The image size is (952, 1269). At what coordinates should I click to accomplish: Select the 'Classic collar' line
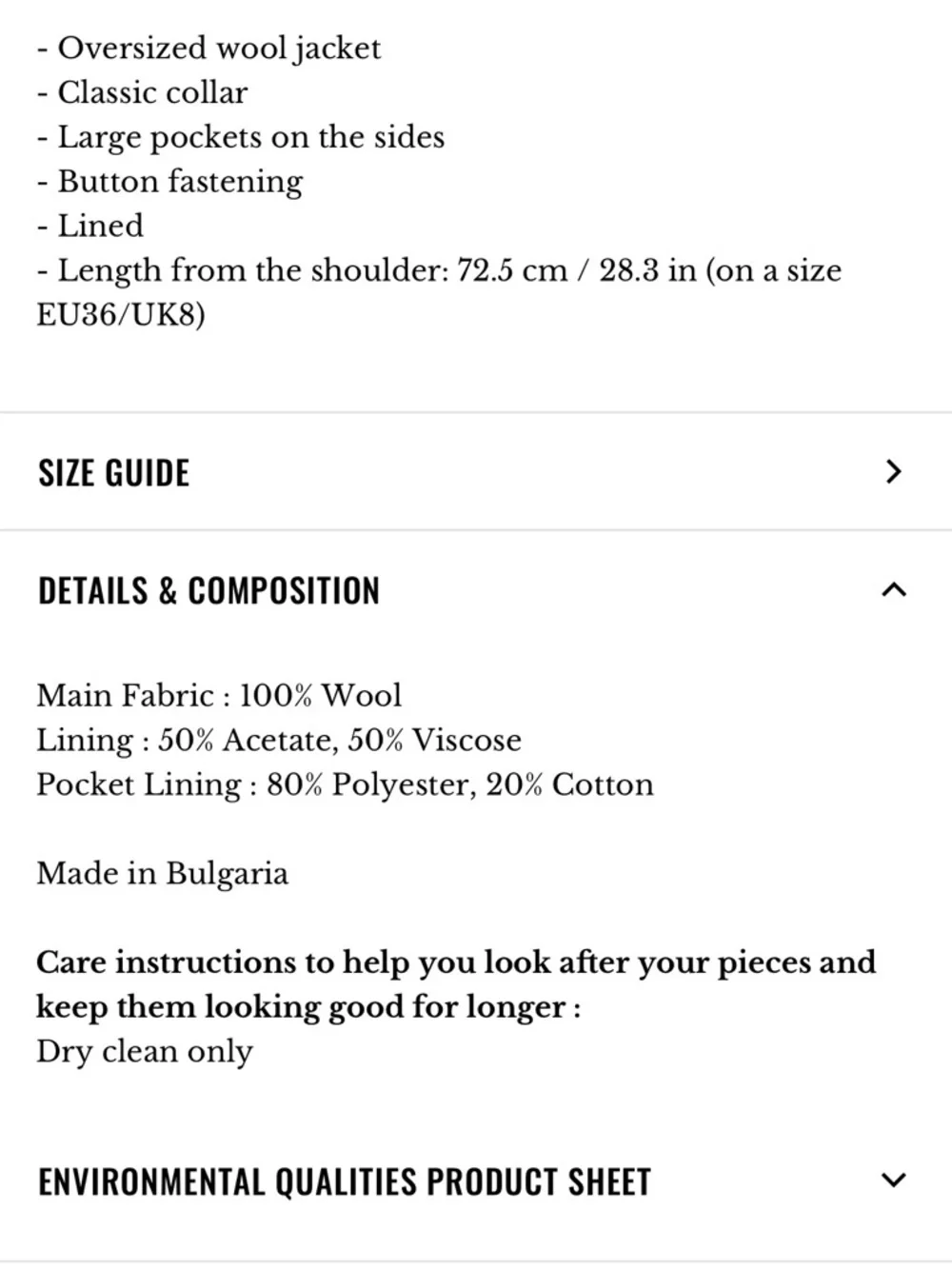143,92
